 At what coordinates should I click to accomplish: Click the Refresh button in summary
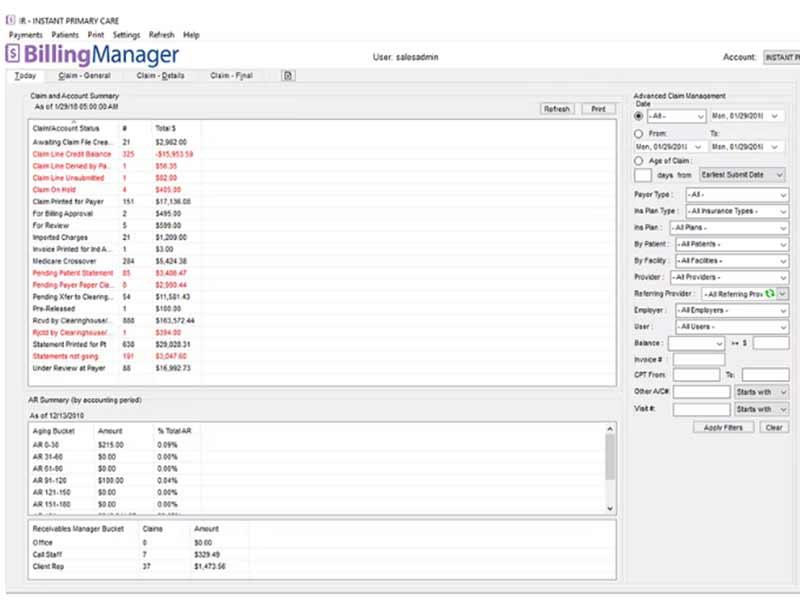point(557,109)
